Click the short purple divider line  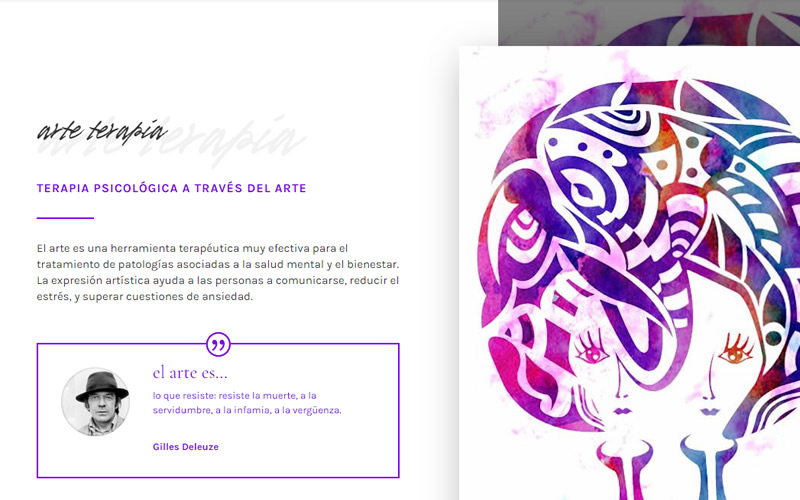coord(65,218)
